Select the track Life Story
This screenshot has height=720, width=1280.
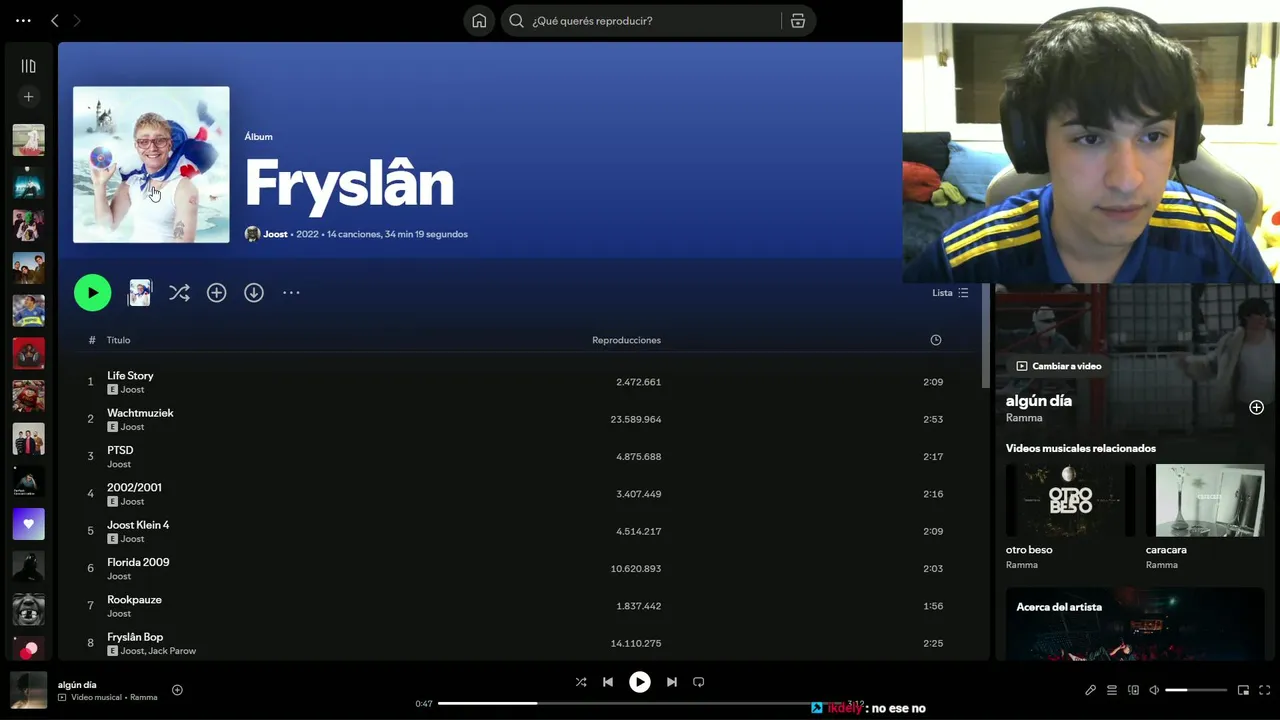coord(130,375)
